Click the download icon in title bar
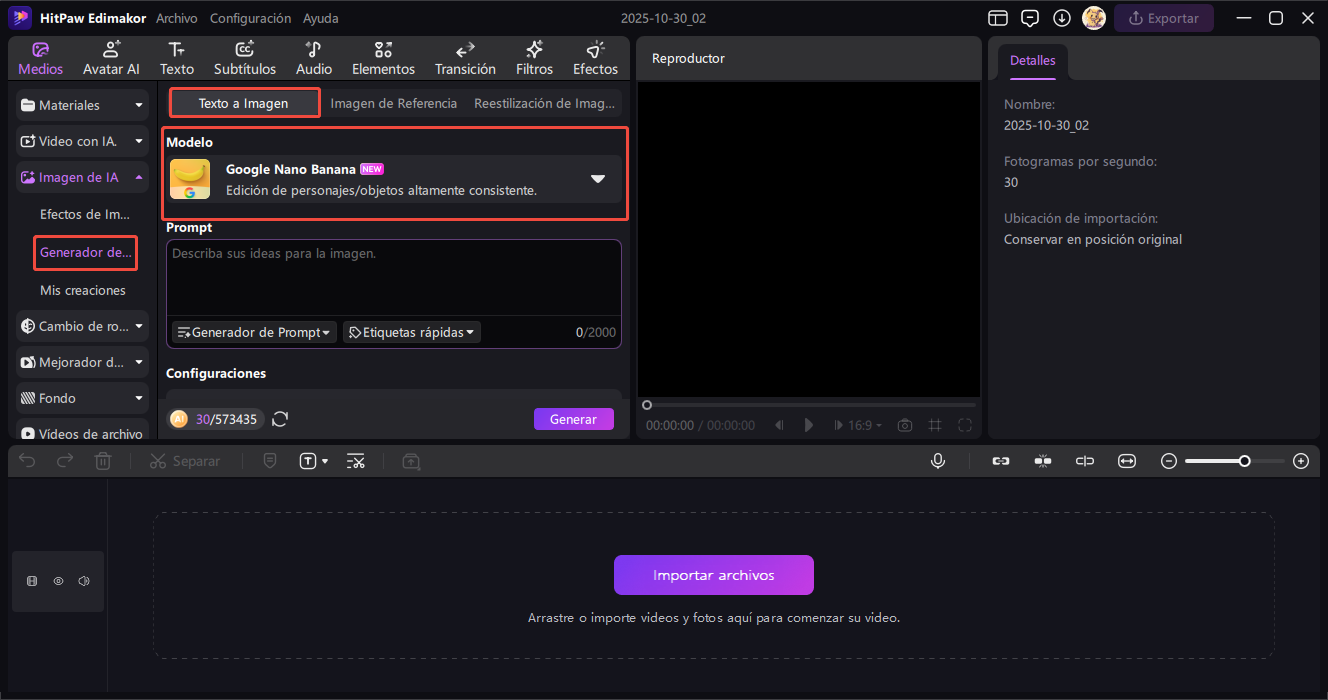The image size is (1328, 700). click(x=1062, y=18)
